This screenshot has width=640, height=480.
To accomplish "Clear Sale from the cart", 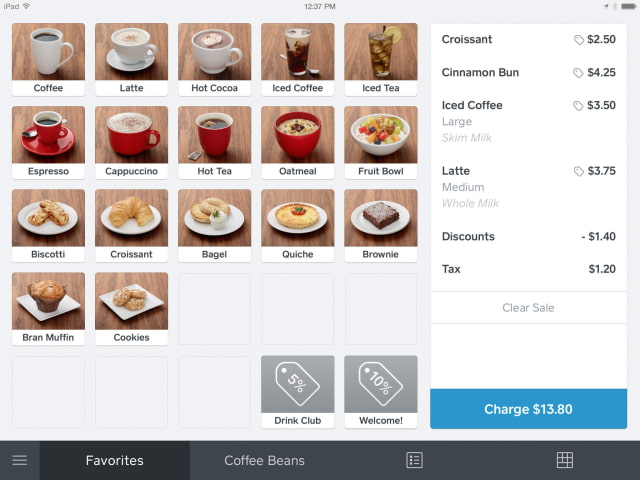I will pos(529,308).
